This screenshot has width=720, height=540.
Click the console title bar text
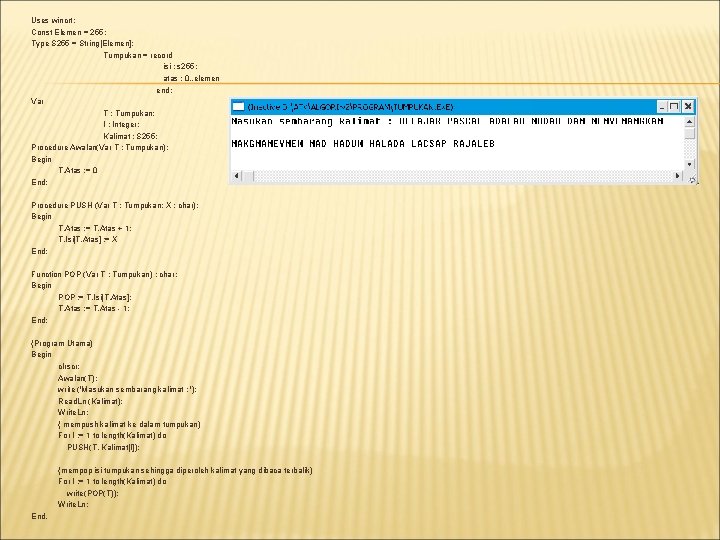coord(350,107)
